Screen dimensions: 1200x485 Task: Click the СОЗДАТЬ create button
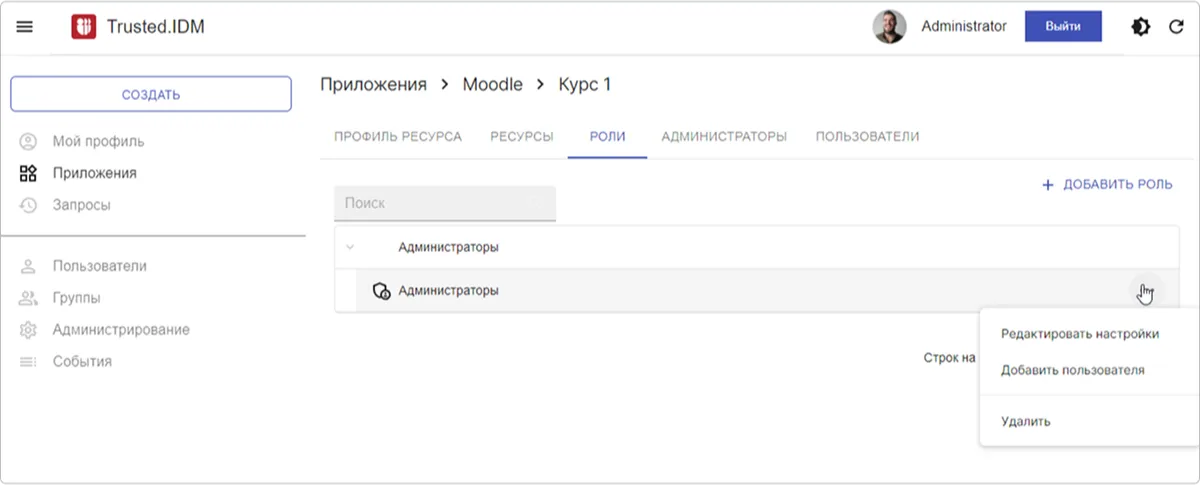pyautogui.click(x=151, y=95)
